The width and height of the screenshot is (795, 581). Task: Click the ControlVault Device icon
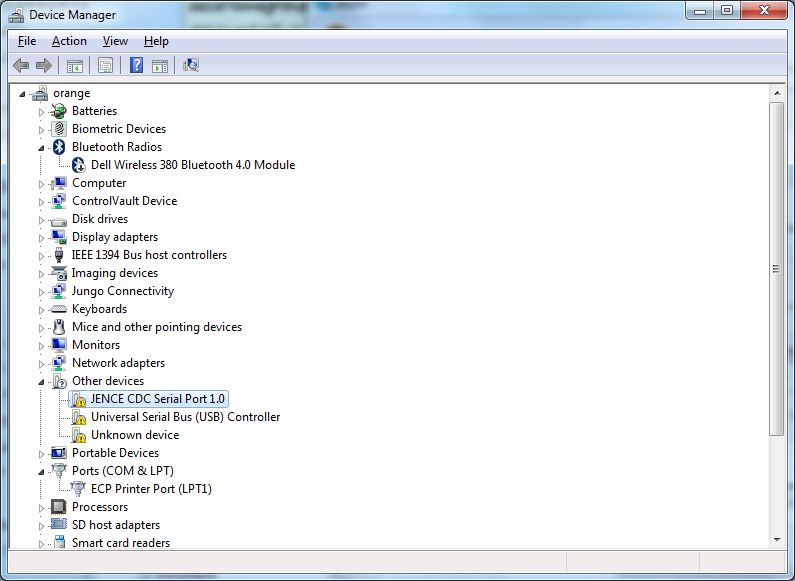[x=59, y=201]
